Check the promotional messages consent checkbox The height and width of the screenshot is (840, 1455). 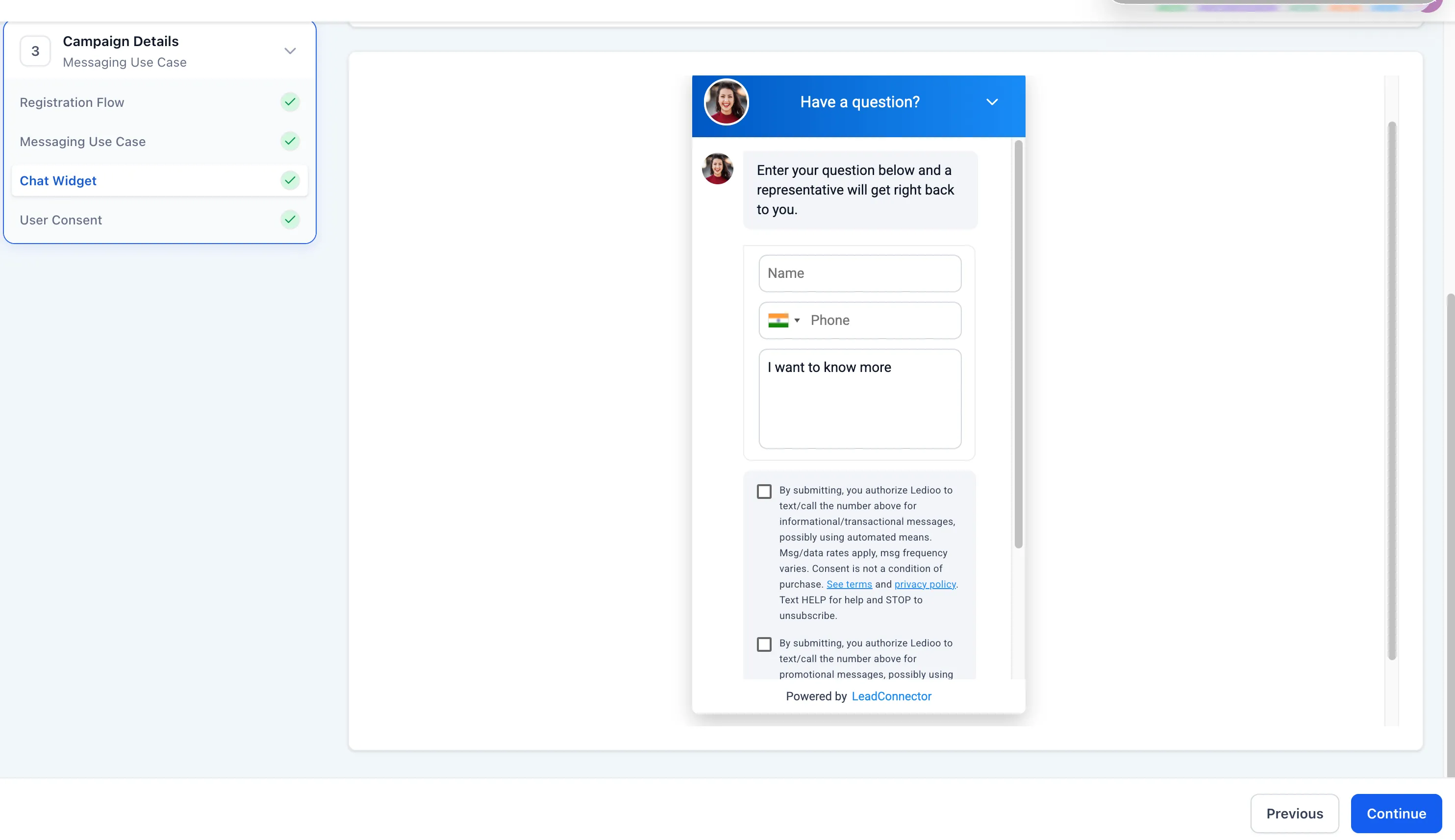tap(763, 644)
